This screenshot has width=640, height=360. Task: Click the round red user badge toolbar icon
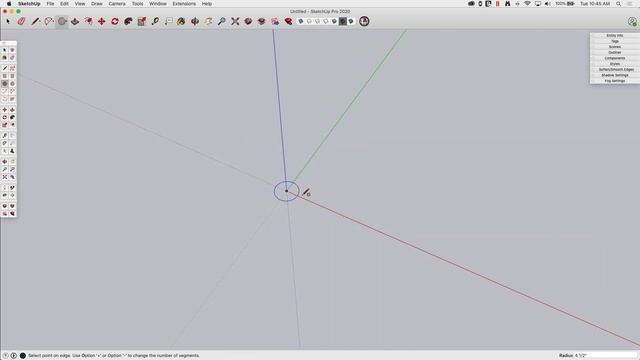tap(364, 21)
